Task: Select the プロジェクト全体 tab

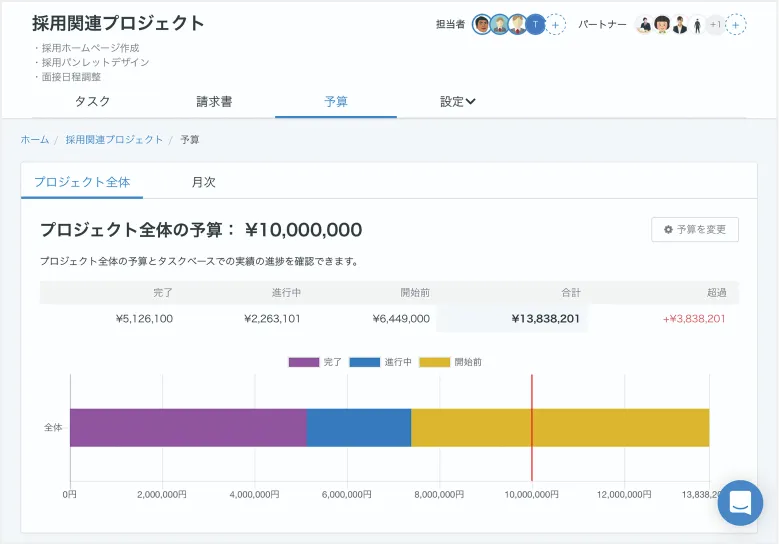Action: point(82,182)
